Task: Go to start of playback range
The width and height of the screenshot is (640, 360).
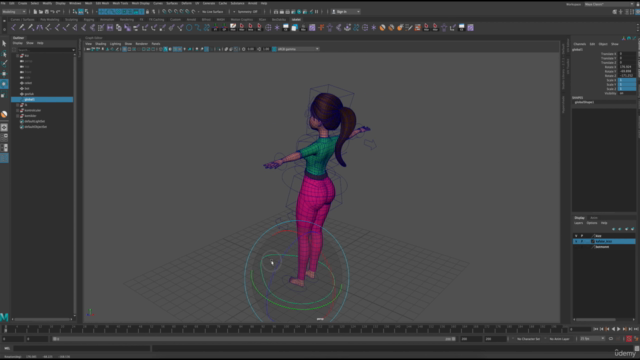Action: [596, 329]
